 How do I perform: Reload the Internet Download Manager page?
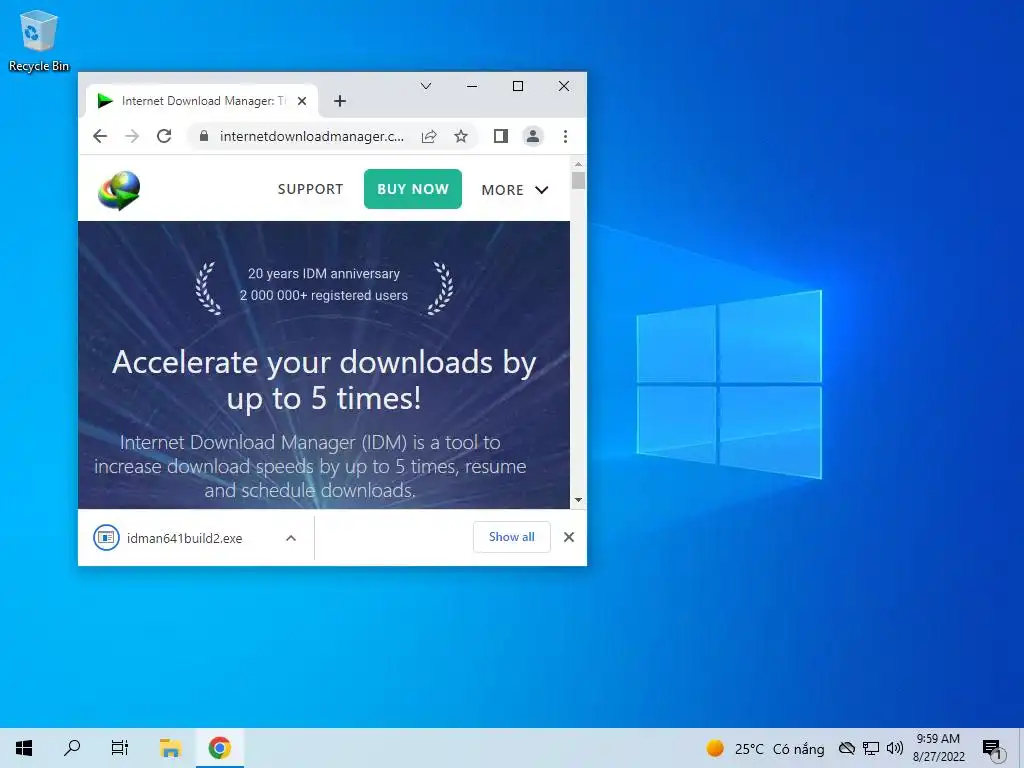tap(164, 136)
